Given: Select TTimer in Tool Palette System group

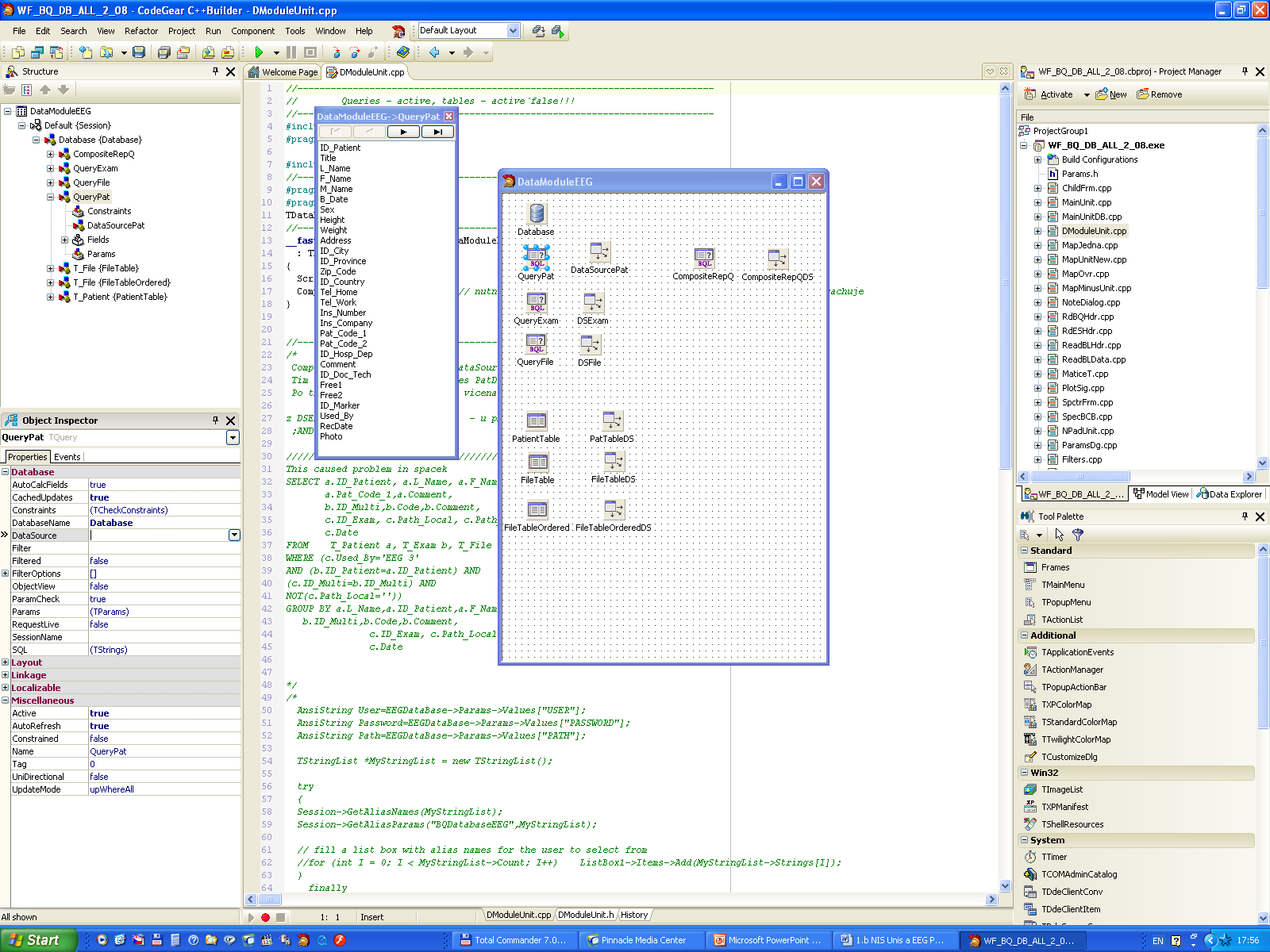Looking at the screenshot, I should (x=1054, y=857).
